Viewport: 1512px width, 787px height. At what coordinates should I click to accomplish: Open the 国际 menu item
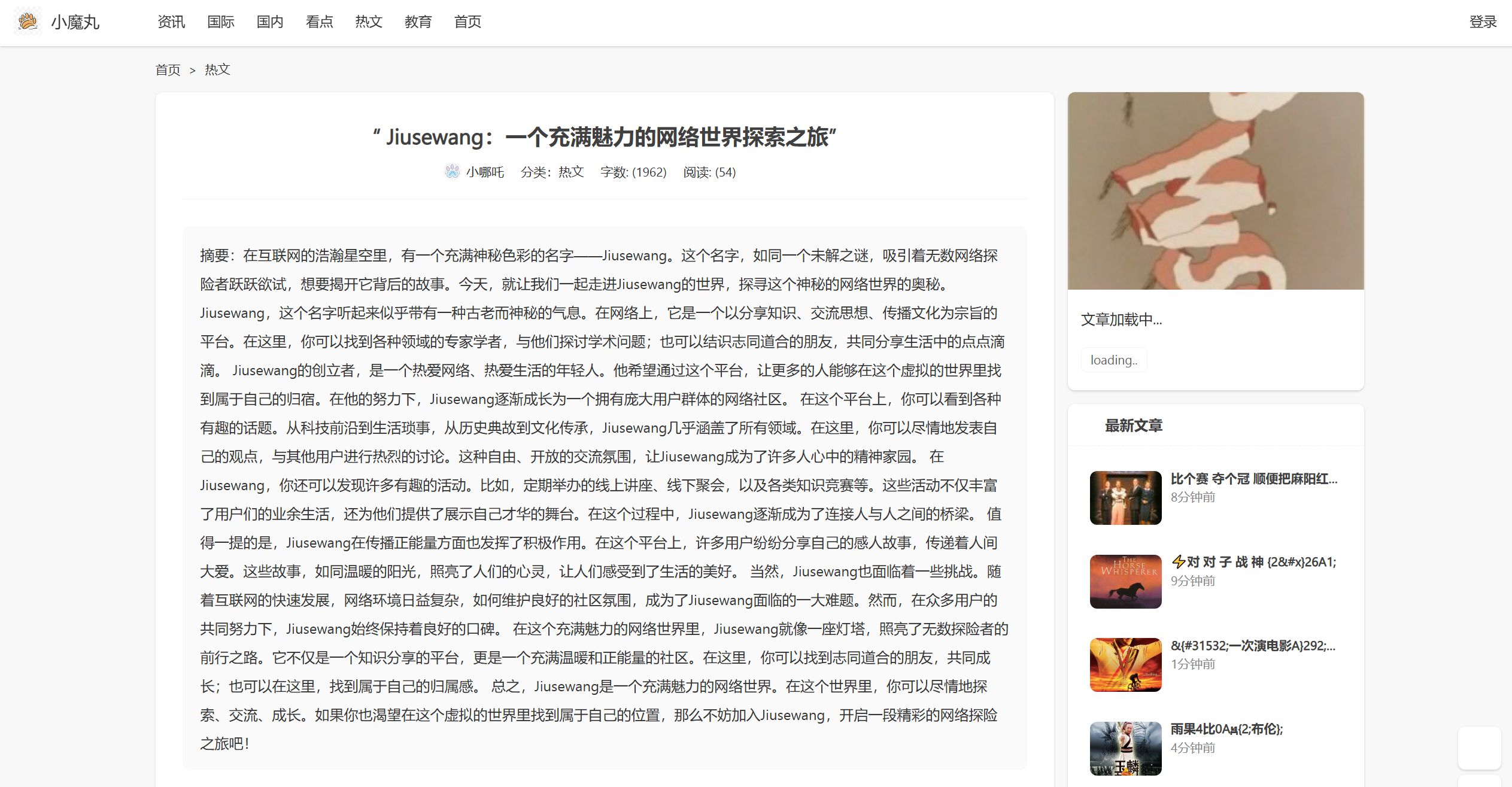tap(221, 22)
